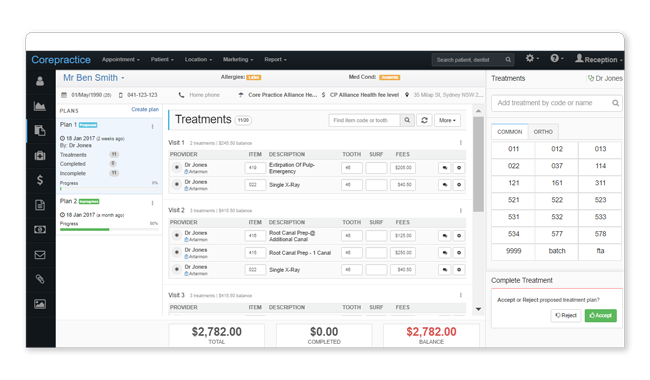Add treatment code 577
The height and width of the screenshot is (380, 650).
(557, 234)
